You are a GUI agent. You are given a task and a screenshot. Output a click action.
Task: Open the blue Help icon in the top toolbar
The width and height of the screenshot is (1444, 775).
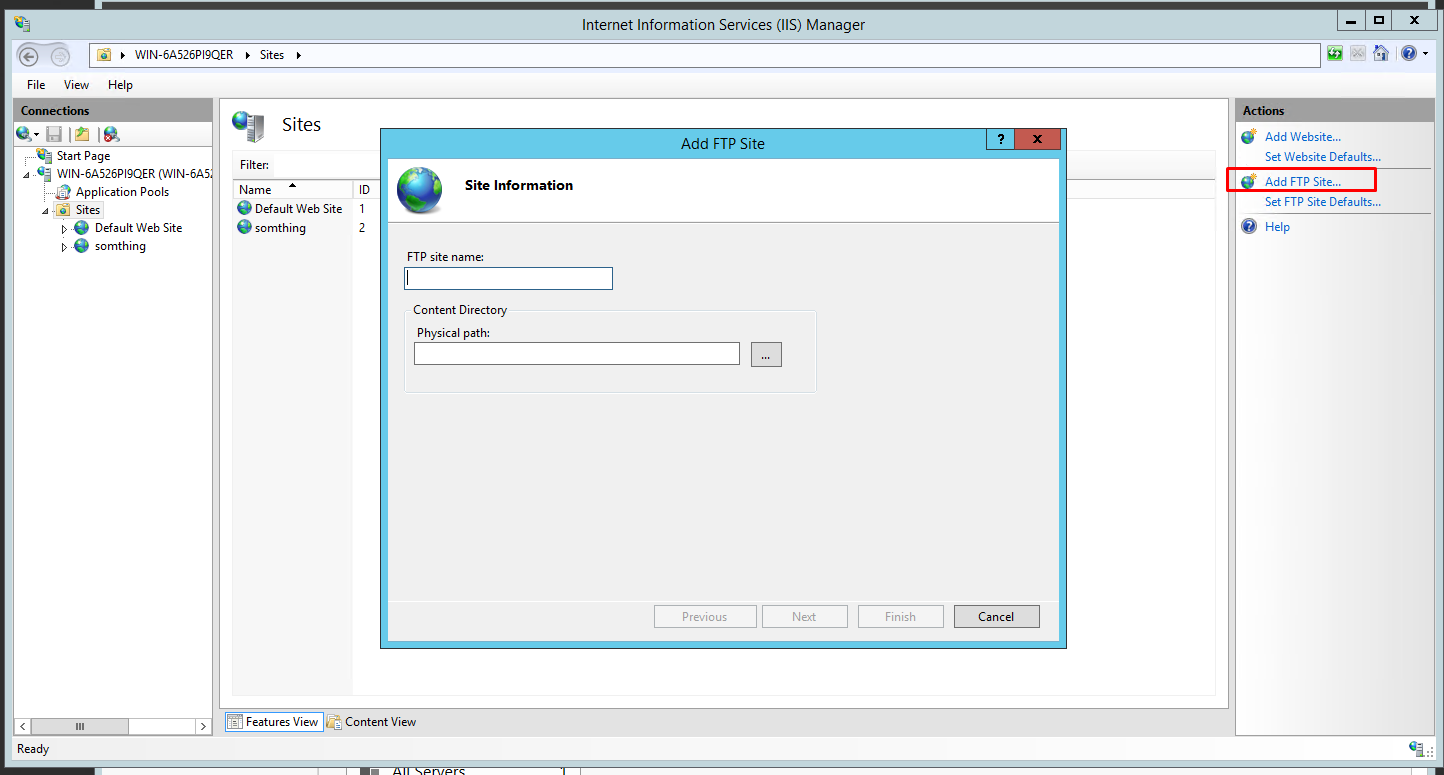[x=1408, y=54]
